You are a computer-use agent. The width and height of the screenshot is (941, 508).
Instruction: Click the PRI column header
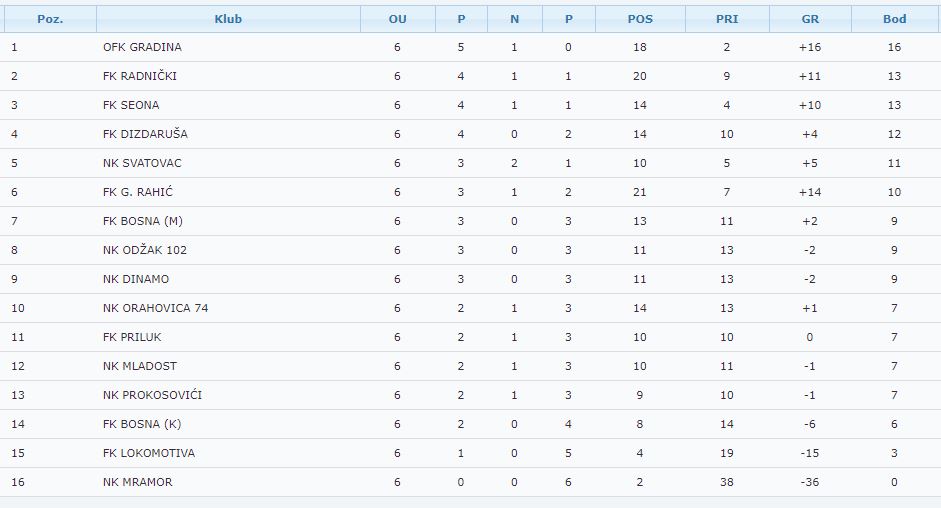[x=727, y=19]
